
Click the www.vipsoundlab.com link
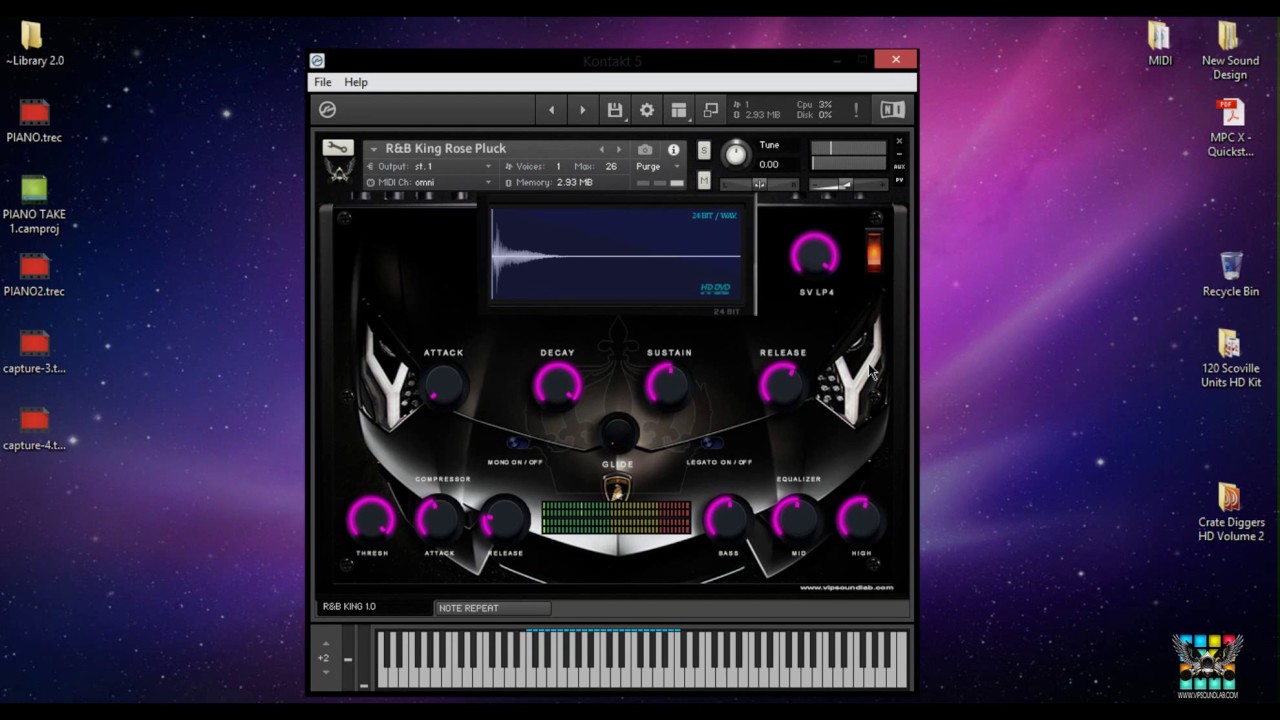click(x=847, y=588)
